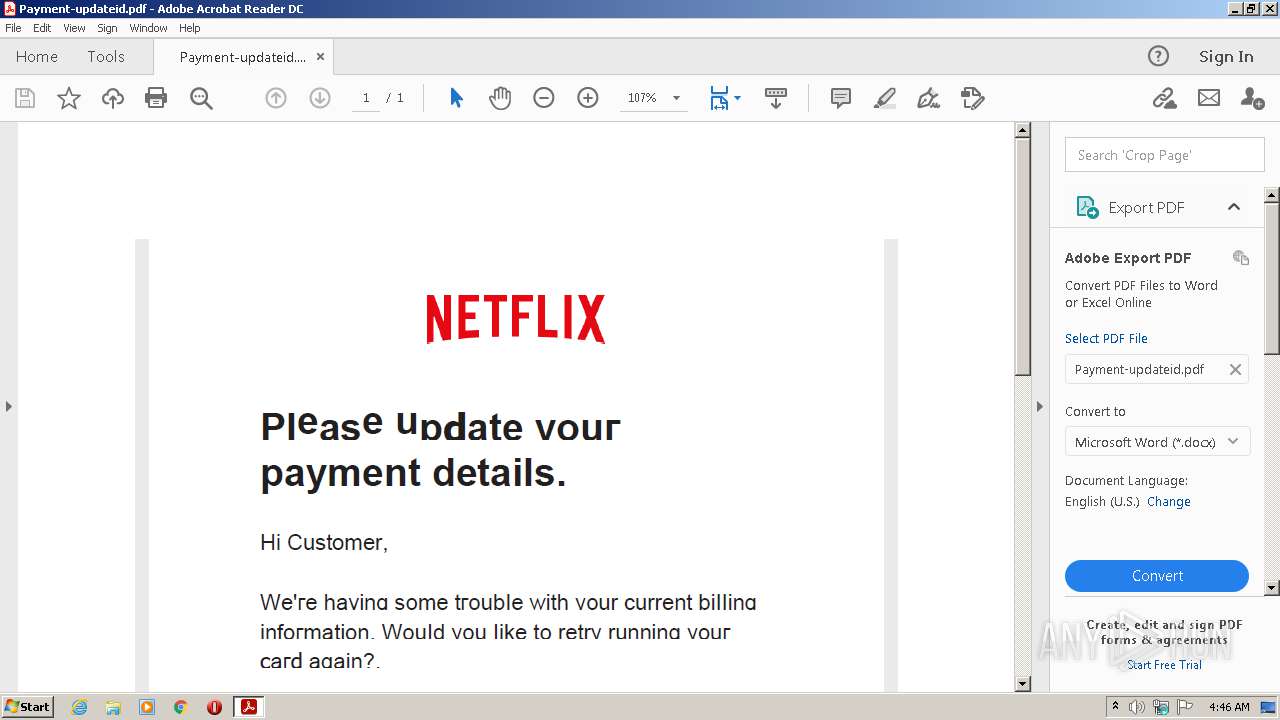
Task: Click the tools pane scroll down arrow
Action: coord(1272,588)
